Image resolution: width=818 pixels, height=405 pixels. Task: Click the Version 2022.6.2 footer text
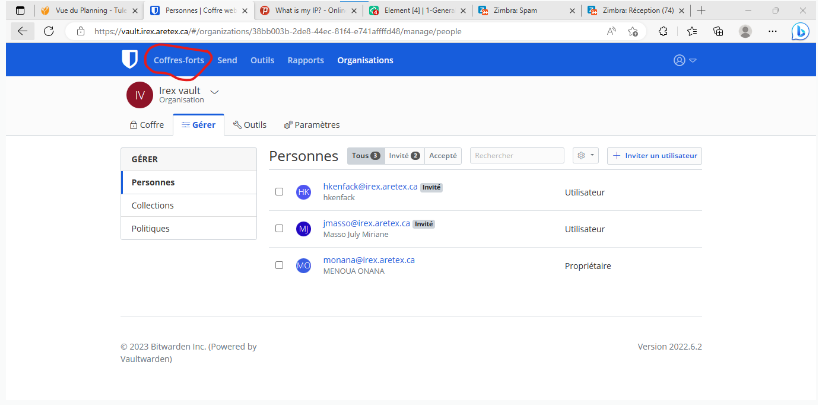[x=670, y=347]
